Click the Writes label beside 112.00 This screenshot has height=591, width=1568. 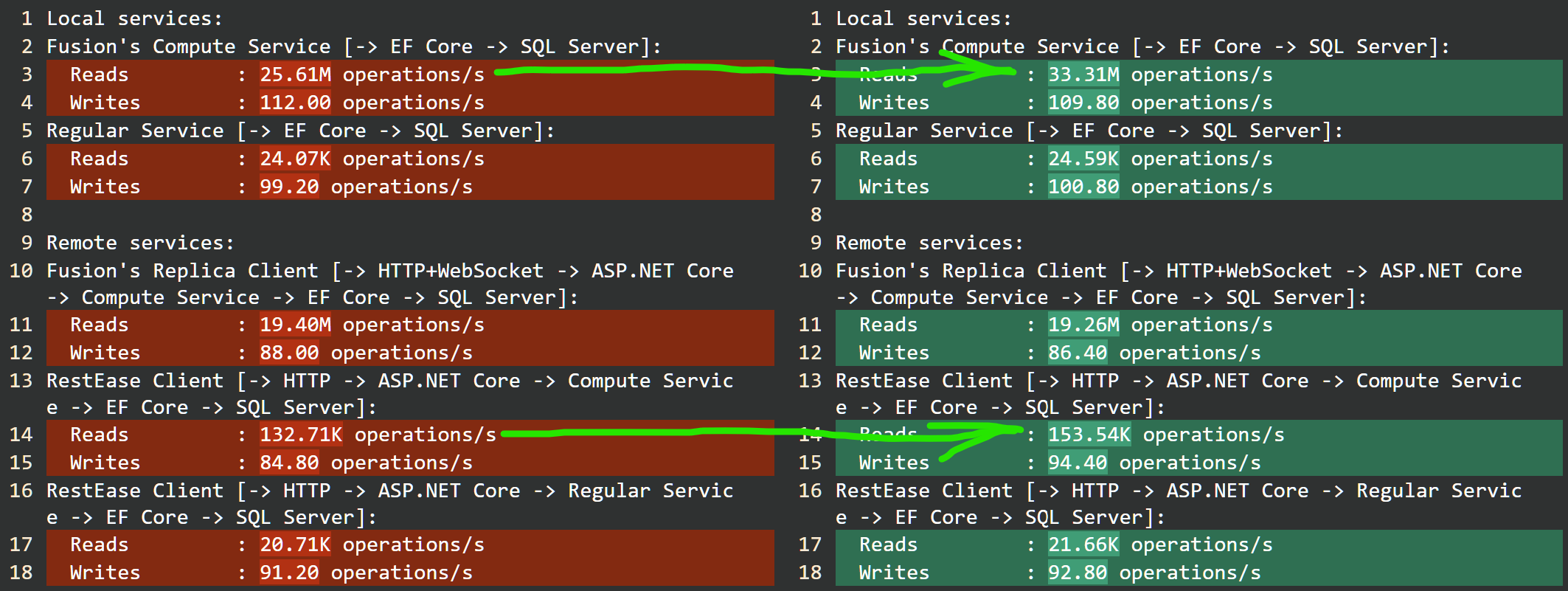105,103
